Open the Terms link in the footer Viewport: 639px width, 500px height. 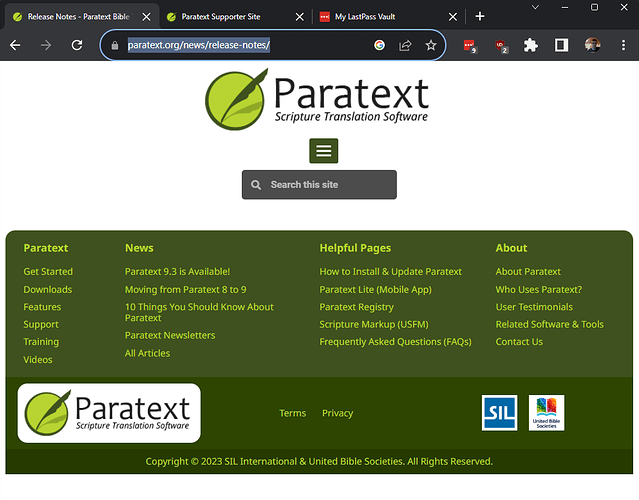[x=293, y=413]
